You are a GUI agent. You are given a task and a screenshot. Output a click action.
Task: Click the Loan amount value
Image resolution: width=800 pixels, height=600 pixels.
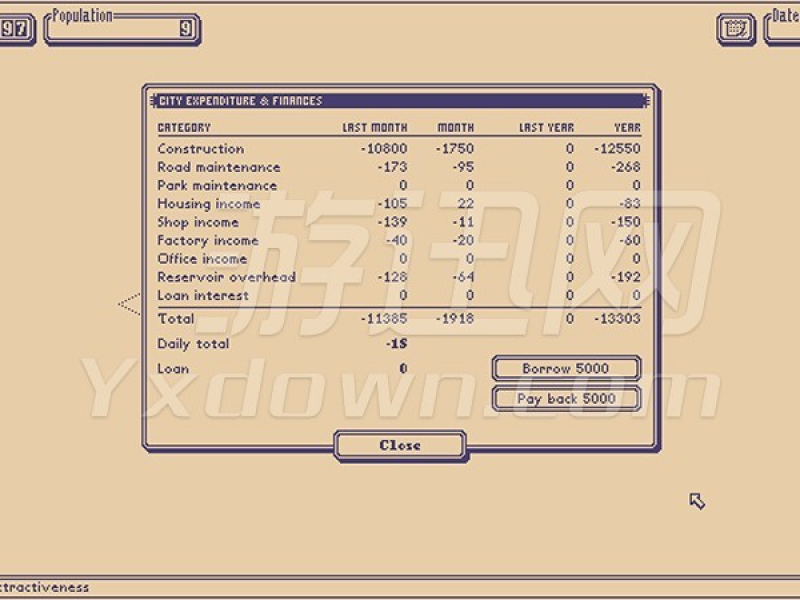click(403, 369)
